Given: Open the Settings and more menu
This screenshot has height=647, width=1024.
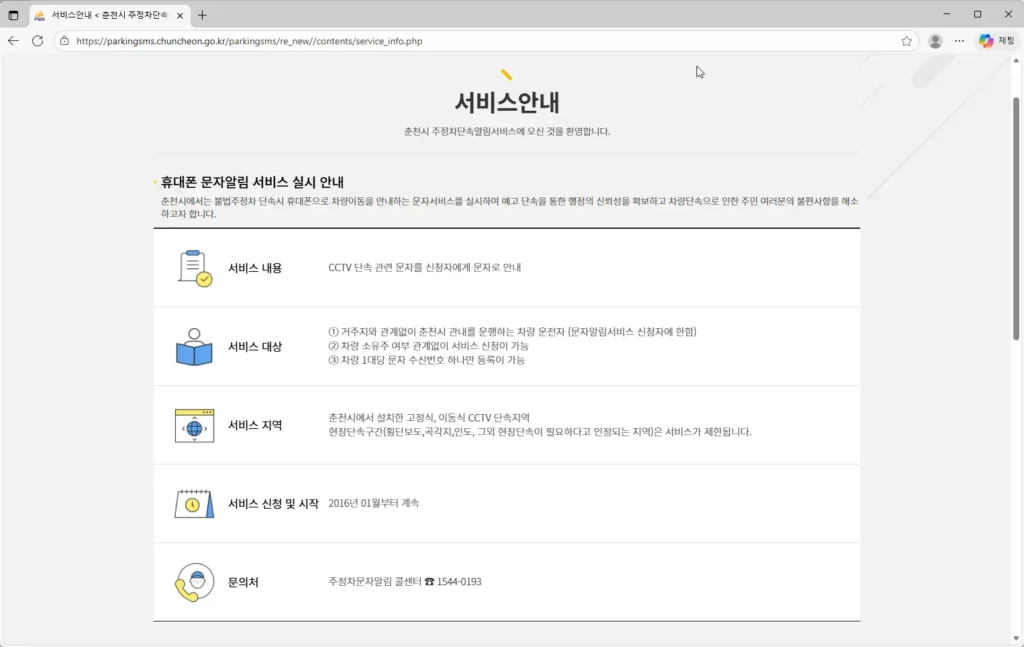Looking at the screenshot, I should pyautogui.click(x=959, y=42).
